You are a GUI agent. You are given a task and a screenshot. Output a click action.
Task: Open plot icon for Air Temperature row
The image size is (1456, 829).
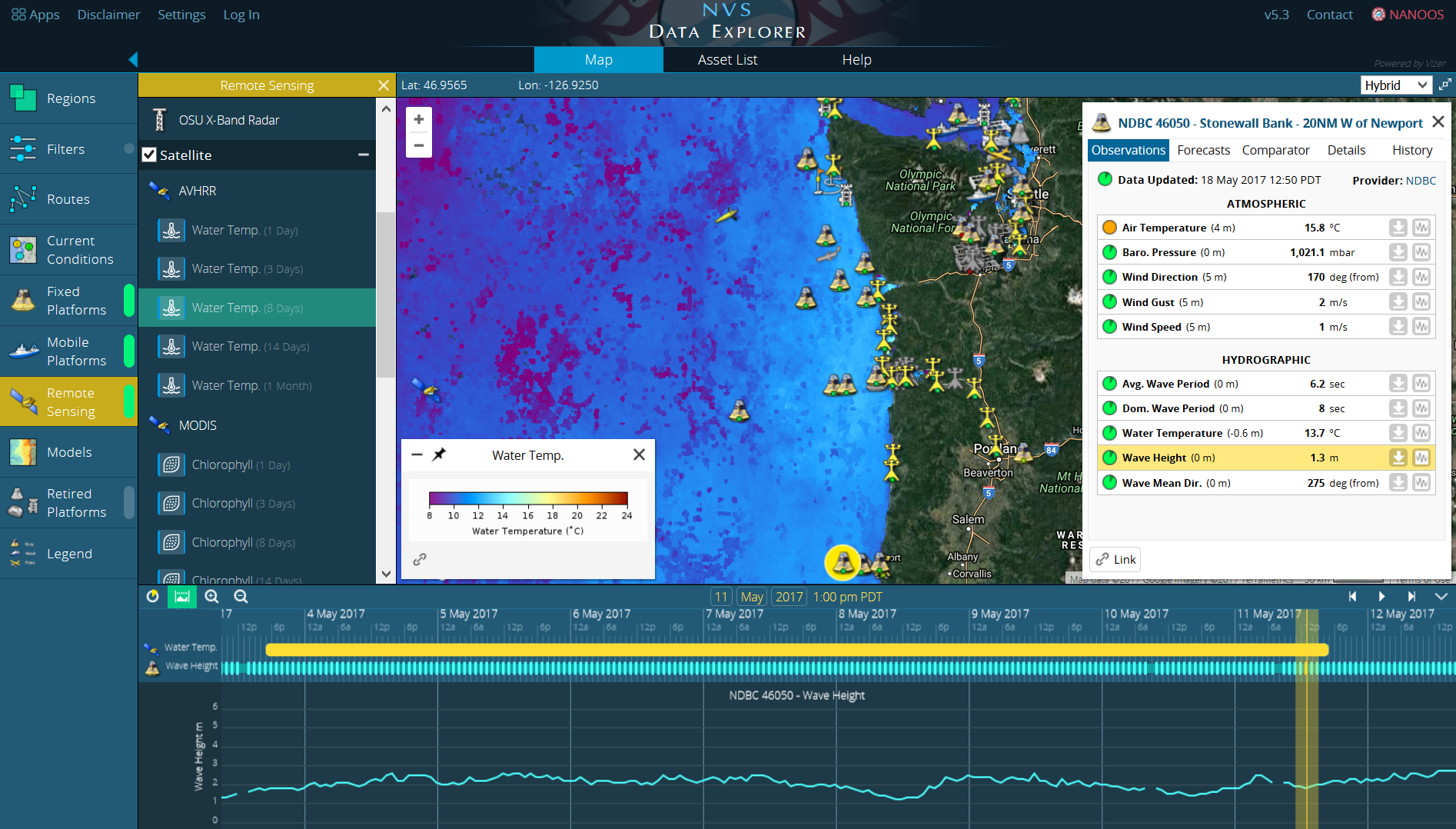[x=1421, y=228]
